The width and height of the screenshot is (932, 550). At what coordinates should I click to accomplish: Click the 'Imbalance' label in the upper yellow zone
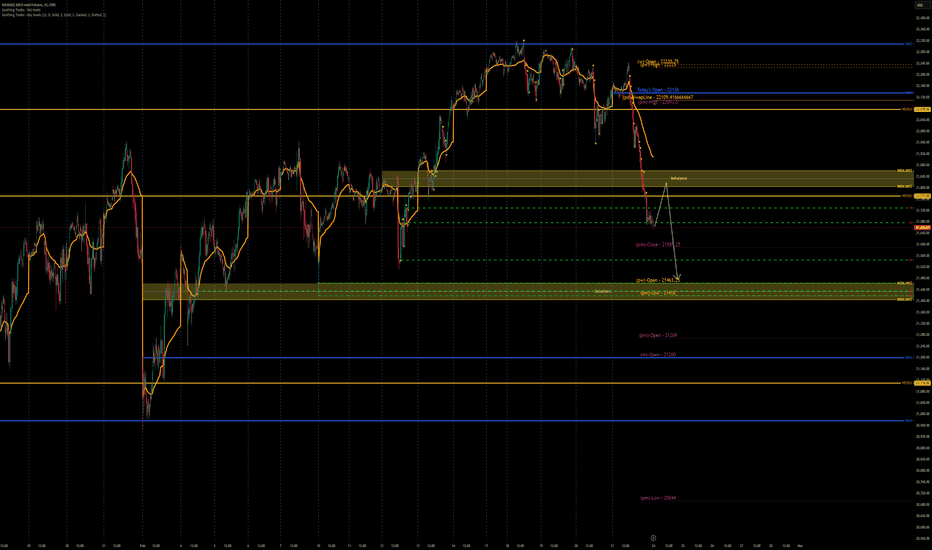(679, 178)
